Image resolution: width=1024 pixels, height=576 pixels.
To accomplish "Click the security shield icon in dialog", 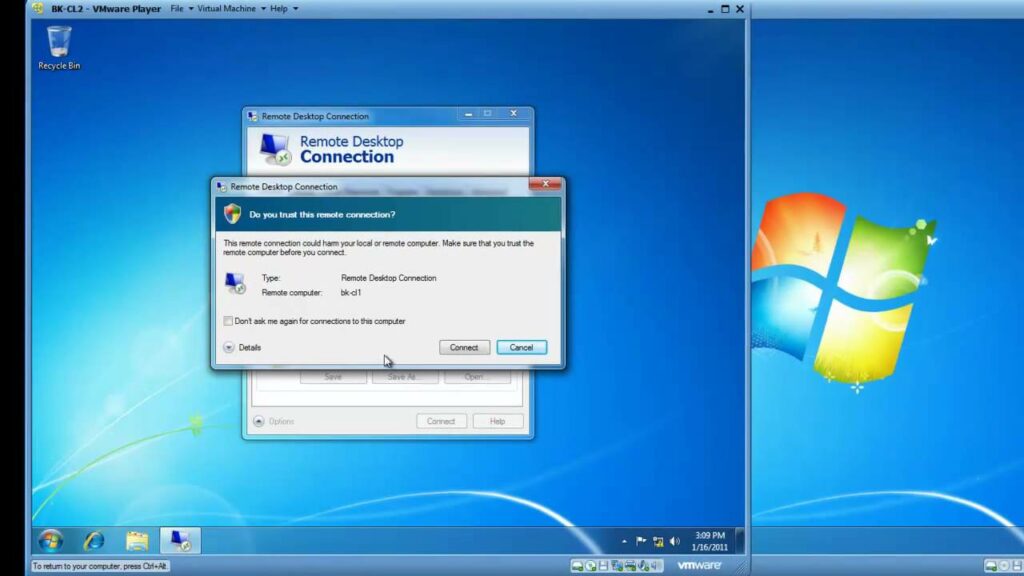I will [x=232, y=213].
